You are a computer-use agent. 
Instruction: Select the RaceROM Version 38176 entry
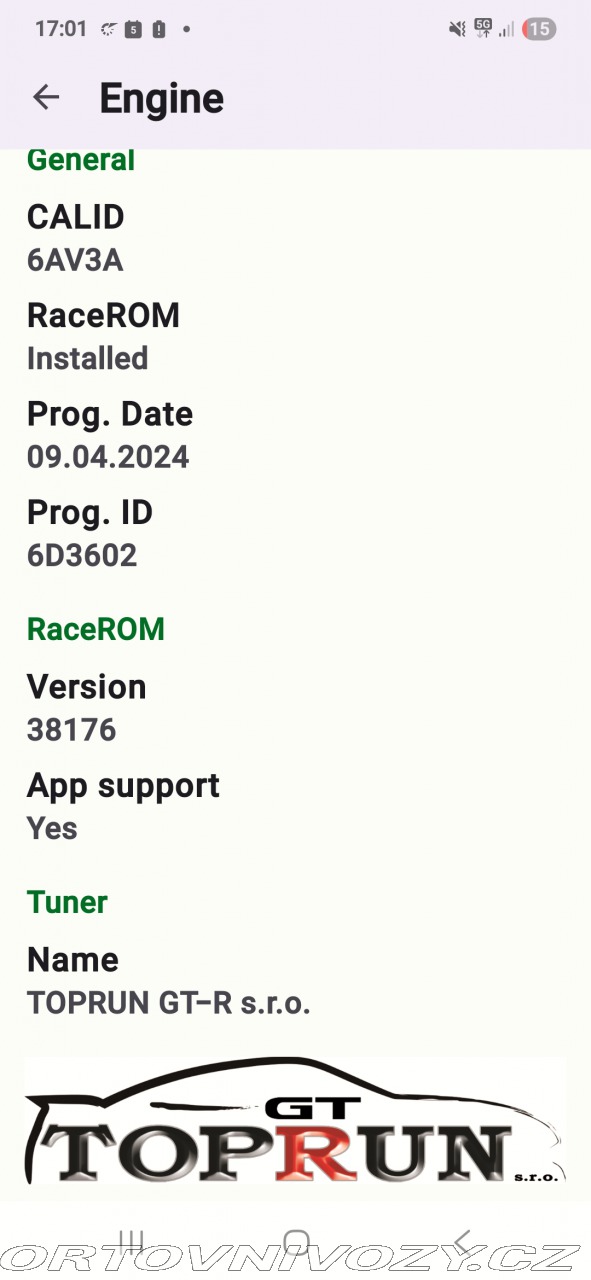(295, 708)
